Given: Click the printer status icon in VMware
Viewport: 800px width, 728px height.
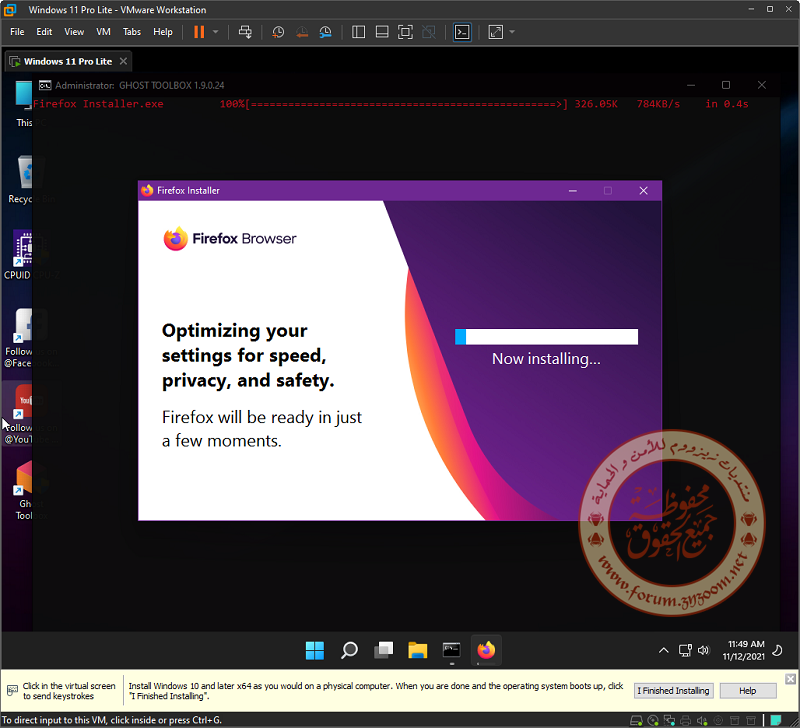Looking at the screenshot, I should coord(685,721).
